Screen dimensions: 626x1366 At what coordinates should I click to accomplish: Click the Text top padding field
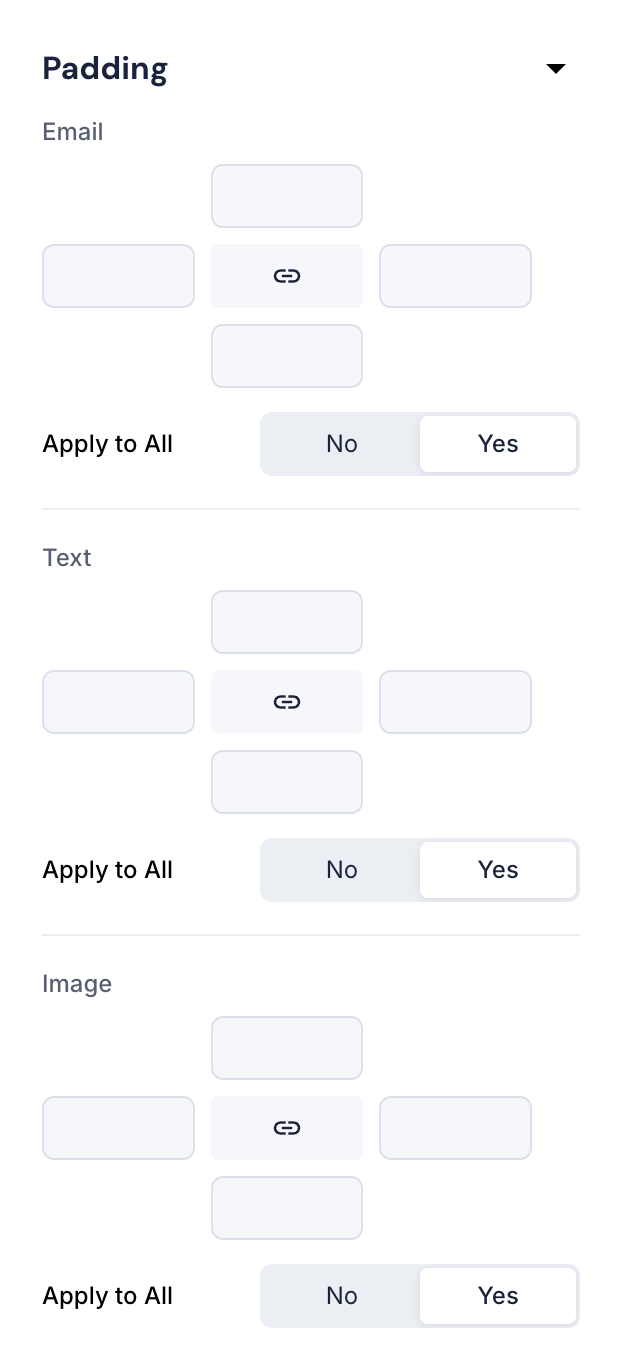click(x=287, y=622)
